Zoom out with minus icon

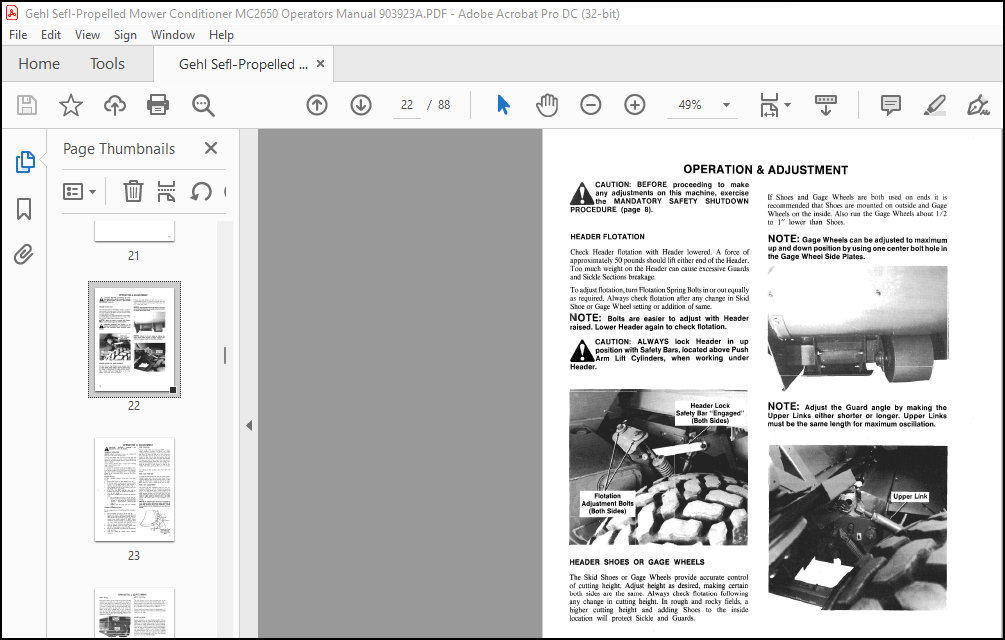tap(590, 105)
